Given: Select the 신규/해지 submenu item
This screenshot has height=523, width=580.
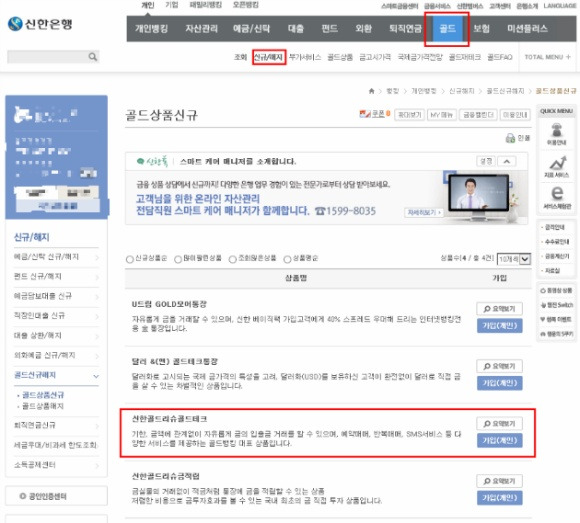Looking at the screenshot, I should click(269, 57).
